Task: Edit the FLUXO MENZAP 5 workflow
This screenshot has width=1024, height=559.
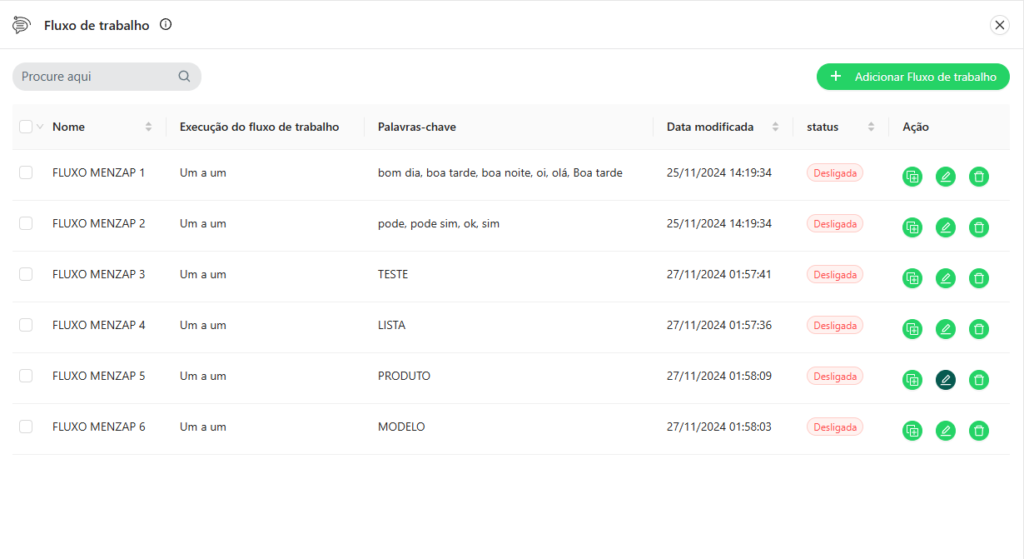Action: point(946,380)
